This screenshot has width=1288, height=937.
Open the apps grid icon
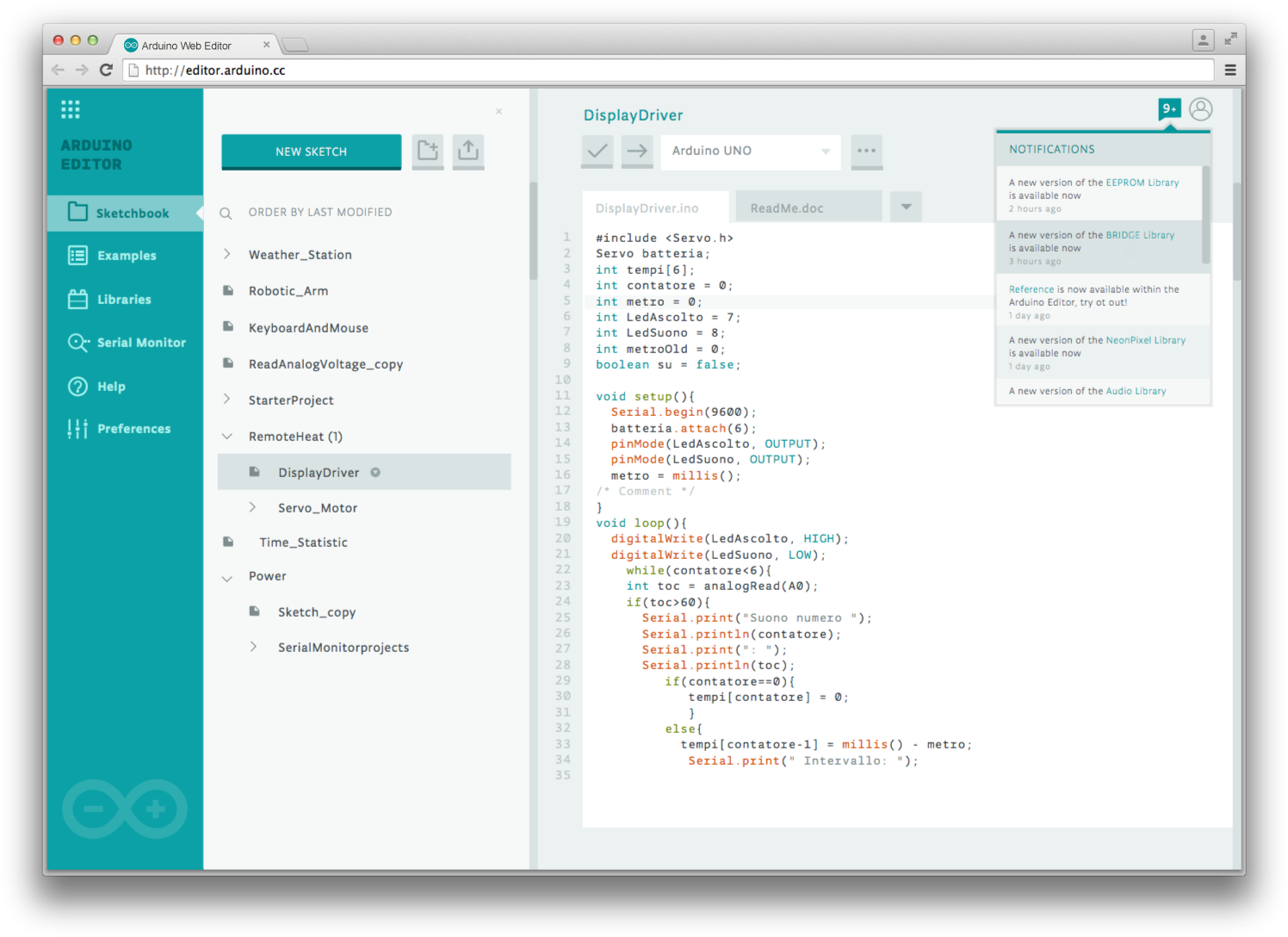[71, 109]
